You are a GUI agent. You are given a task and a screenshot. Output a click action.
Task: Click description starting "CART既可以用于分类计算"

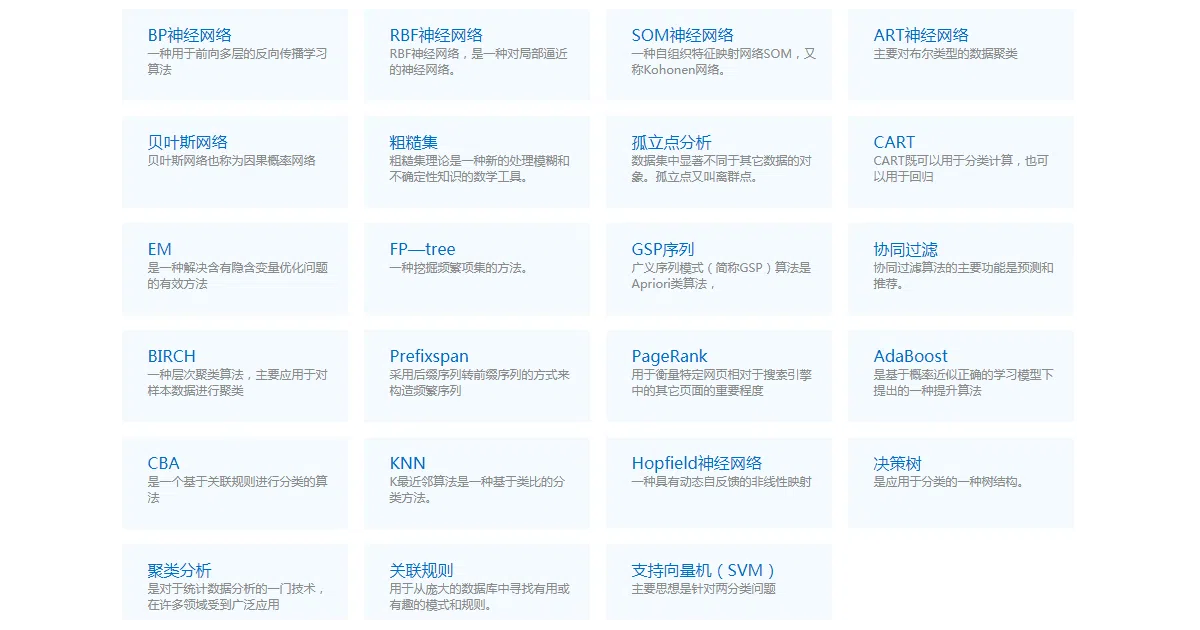(962, 169)
